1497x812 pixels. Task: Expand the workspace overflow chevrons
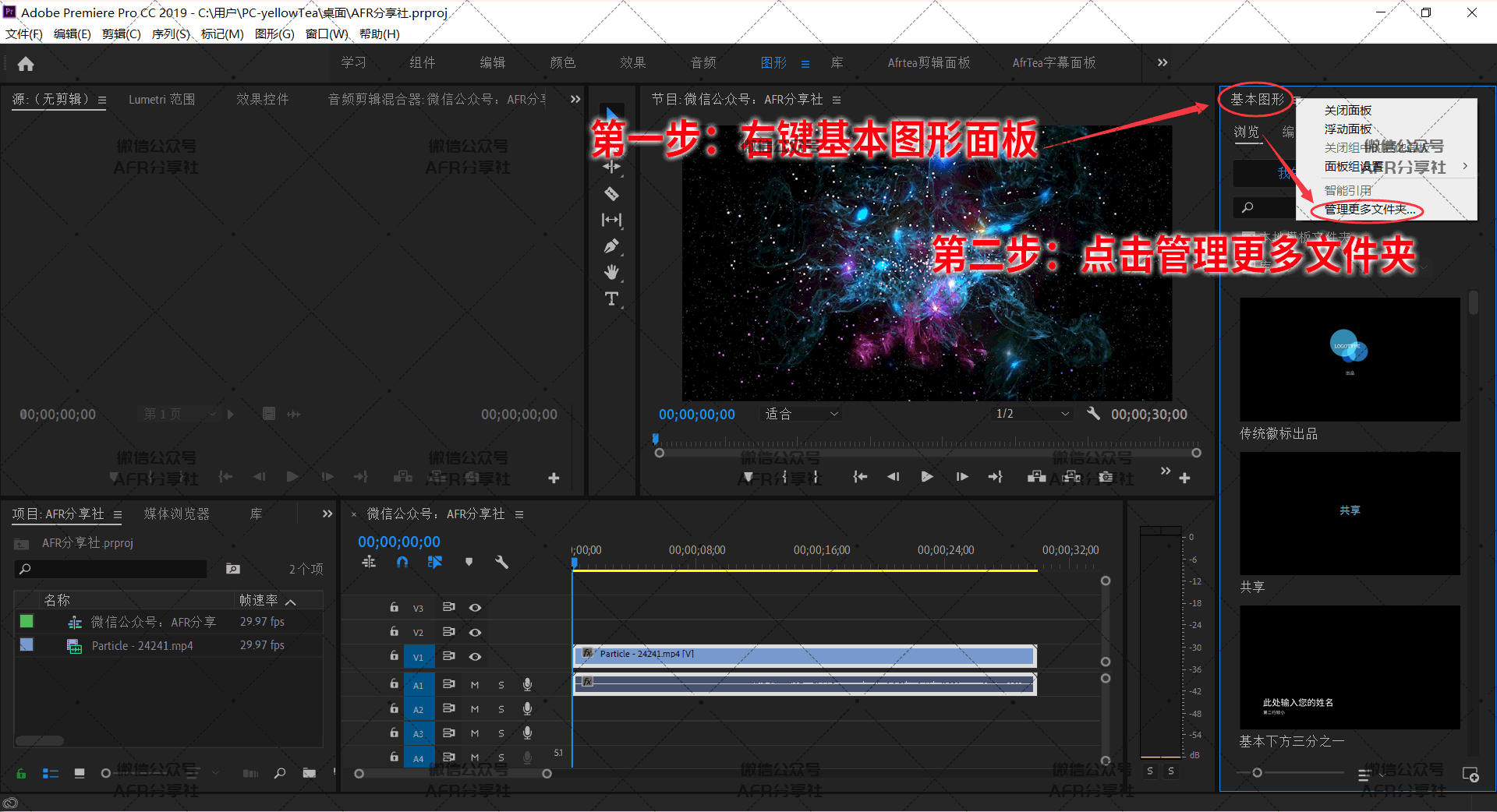(1163, 63)
